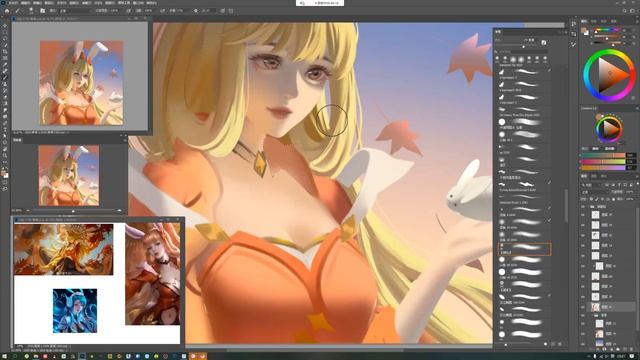Viewport: 640px width, 360px height.
Task: Switch to the Color tab in the Color panel
Action: point(584,21)
